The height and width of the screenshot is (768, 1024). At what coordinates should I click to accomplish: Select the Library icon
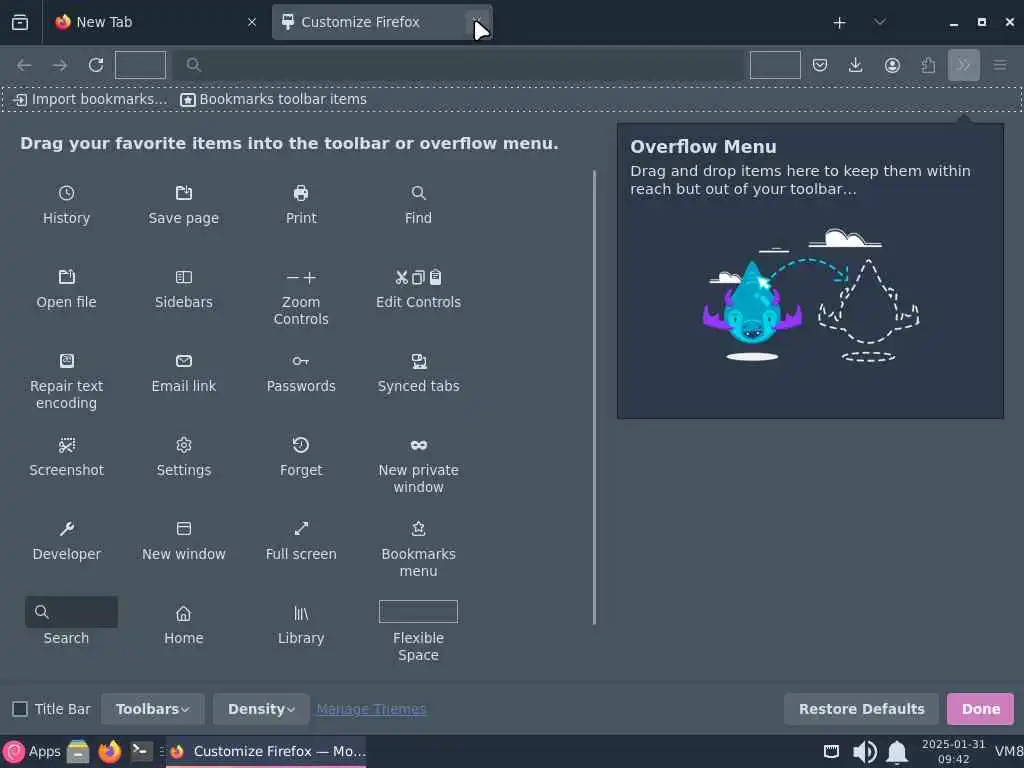301,613
